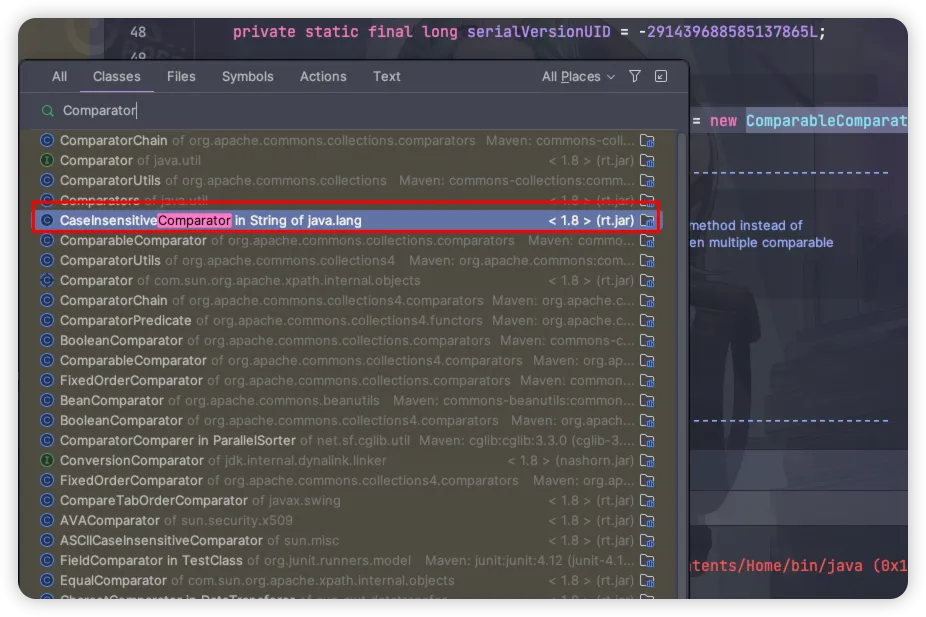Click the magnifying glass search icon
The height and width of the screenshot is (617, 926).
[x=47, y=111]
